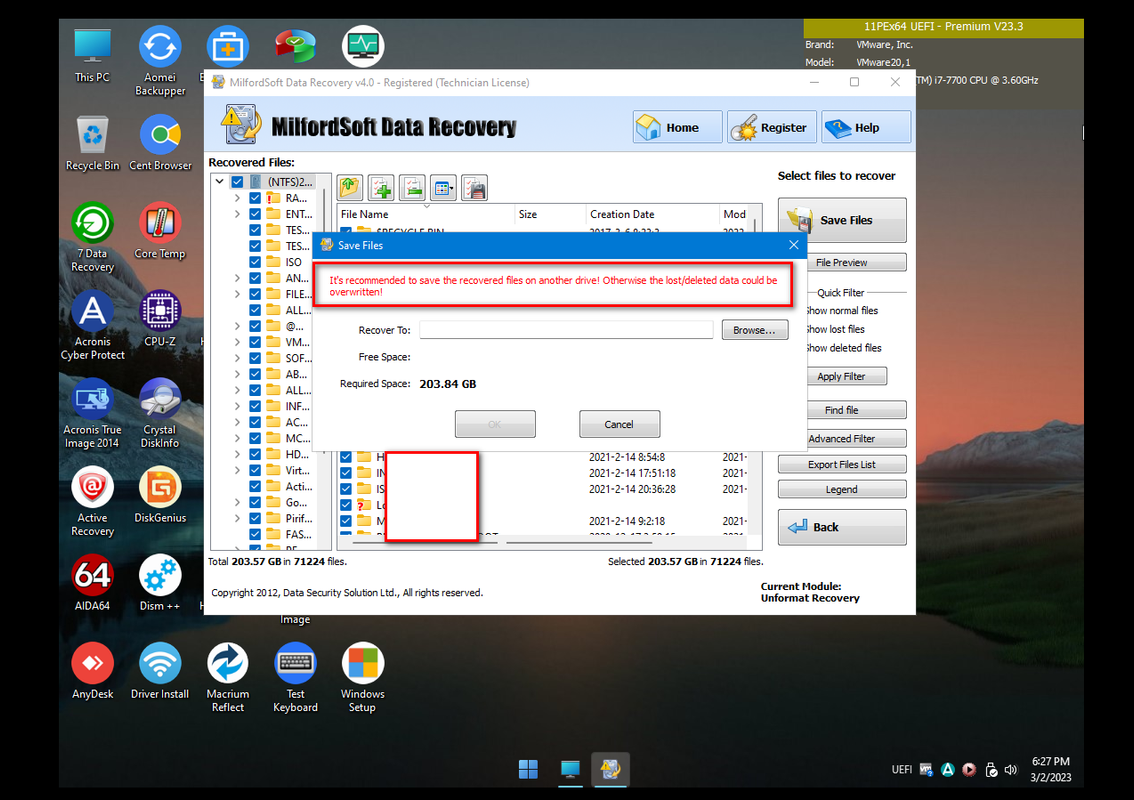
Task: Open the Home page button
Action: [x=677, y=127]
